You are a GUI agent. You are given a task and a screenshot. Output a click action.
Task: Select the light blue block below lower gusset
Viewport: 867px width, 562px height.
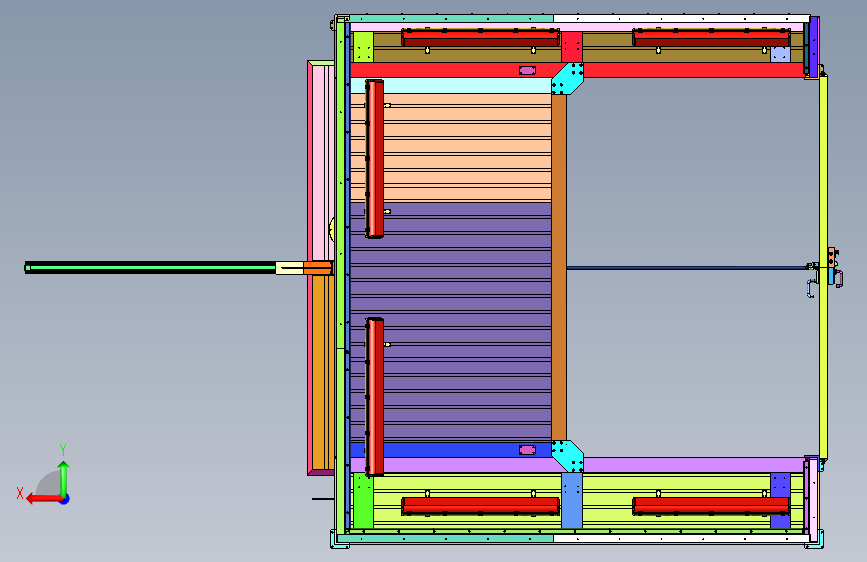click(x=572, y=500)
